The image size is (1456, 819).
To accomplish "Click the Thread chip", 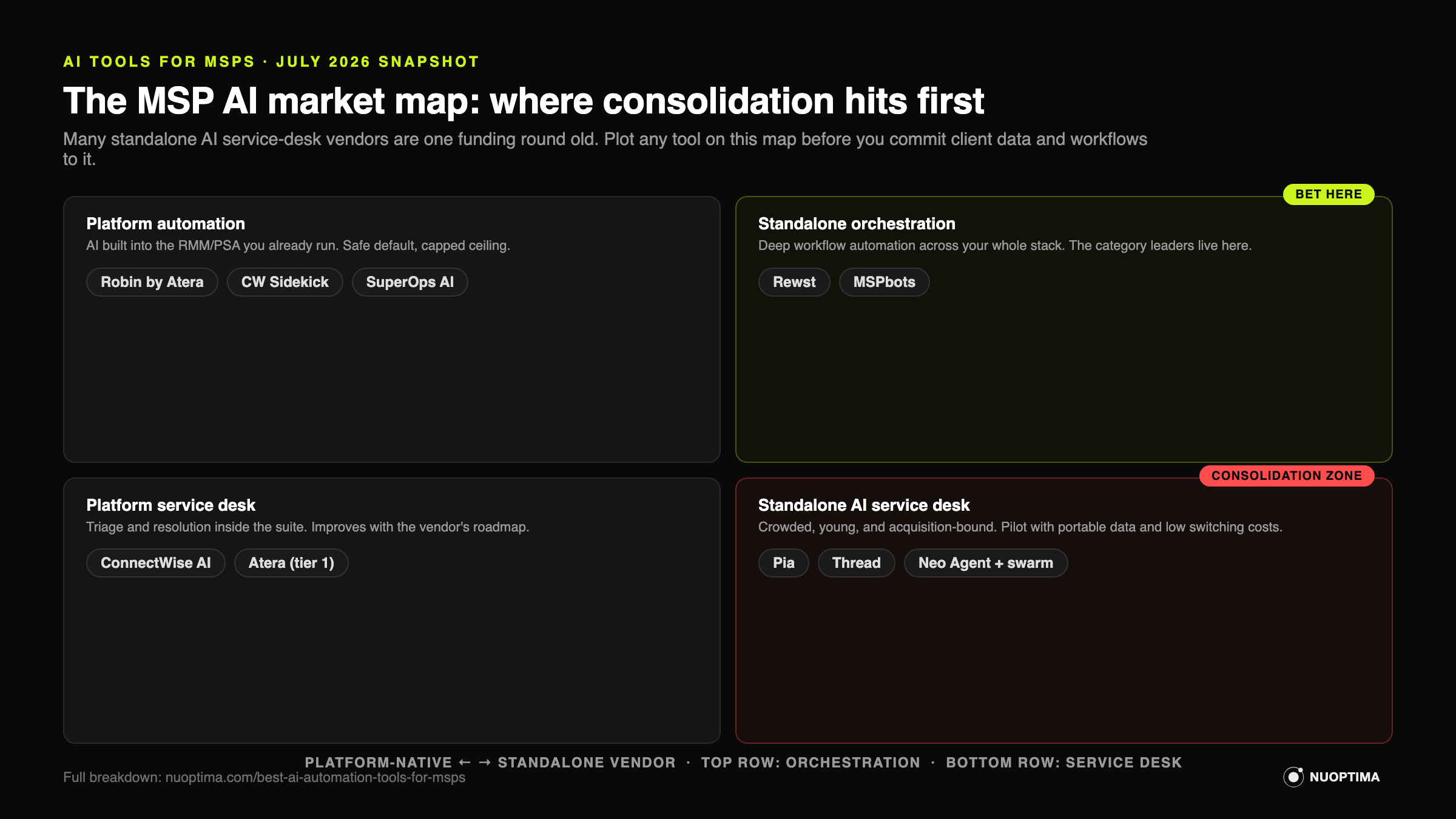I will (x=857, y=563).
